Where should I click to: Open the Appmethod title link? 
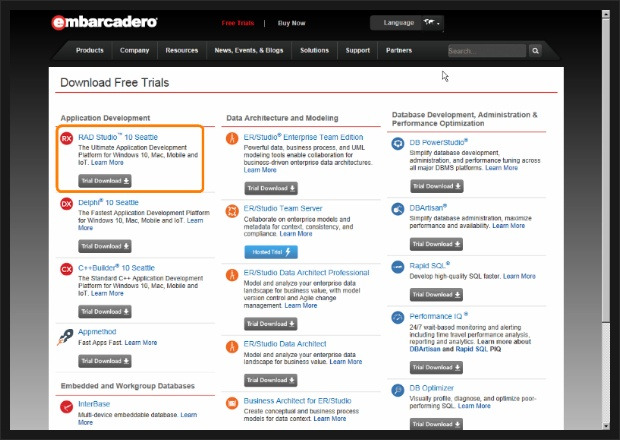tap(97, 332)
